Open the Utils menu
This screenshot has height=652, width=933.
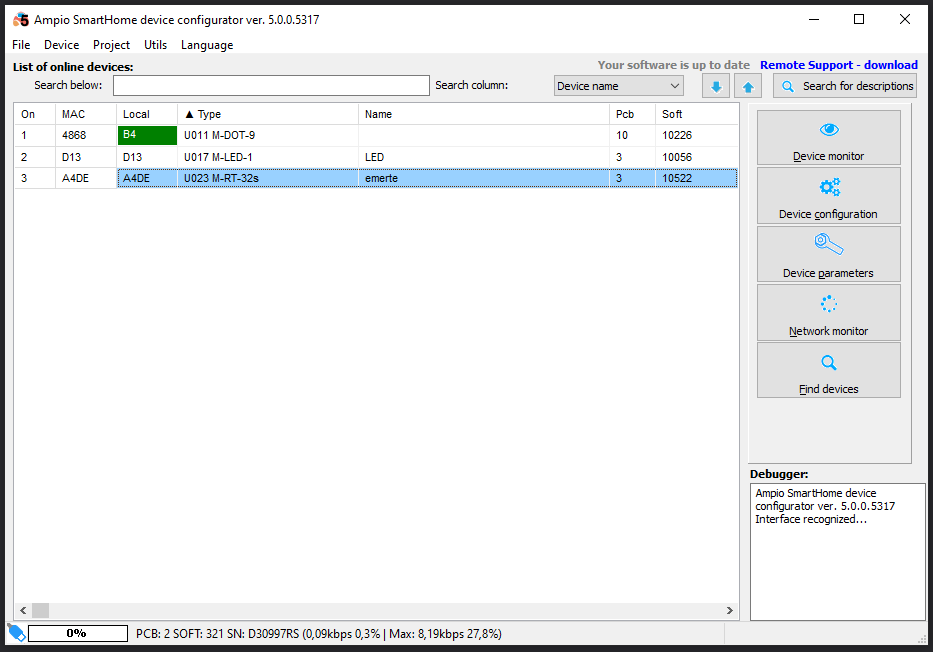pyautogui.click(x=155, y=45)
